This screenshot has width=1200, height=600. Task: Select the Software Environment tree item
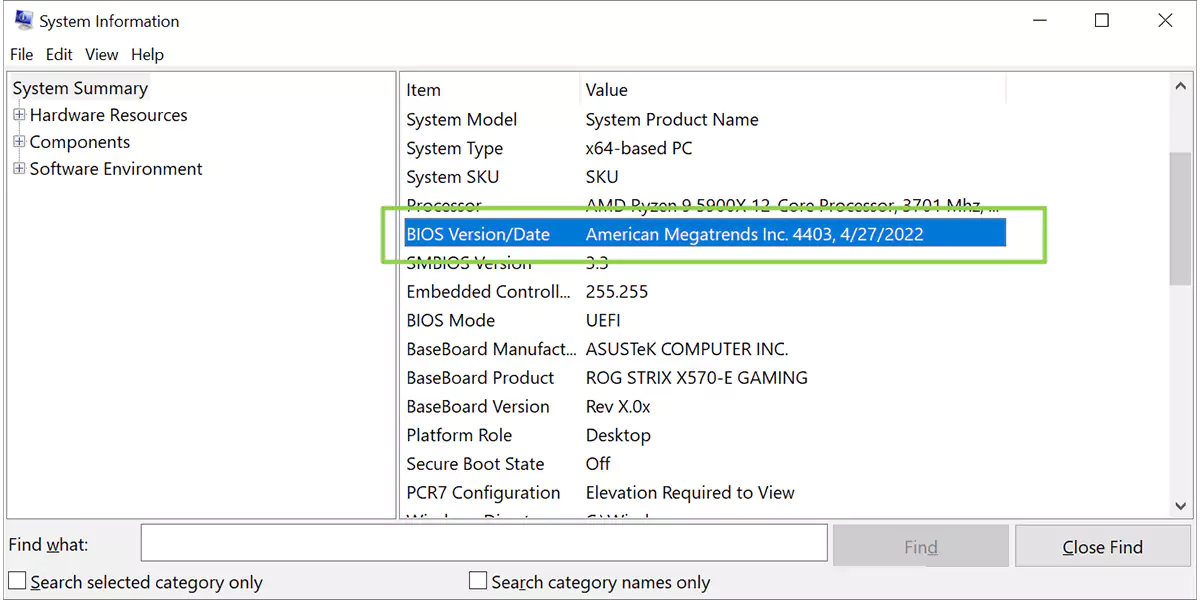tap(116, 169)
